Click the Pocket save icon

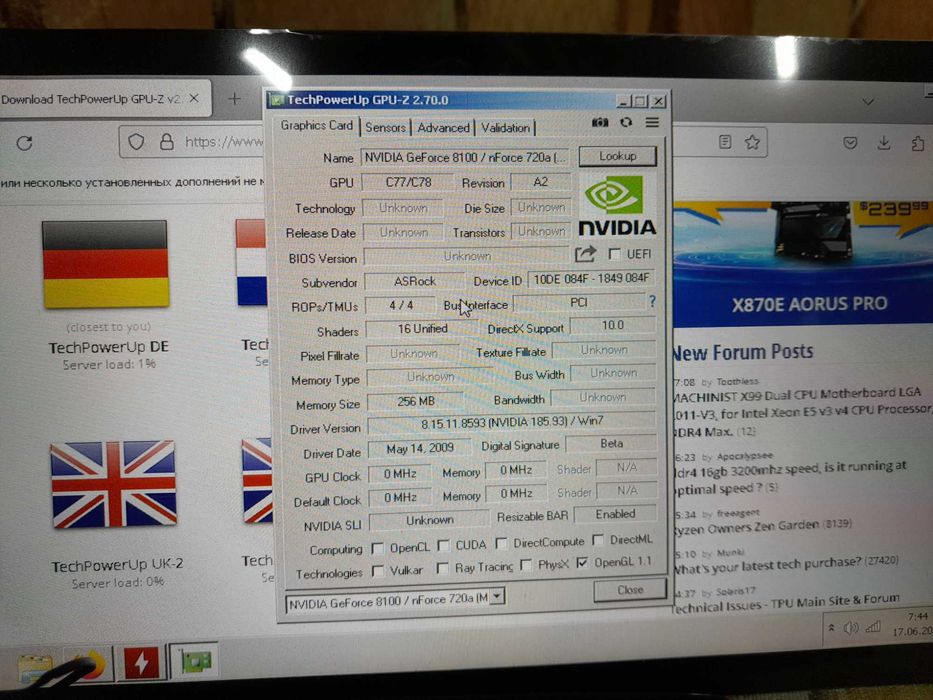click(x=850, y=143)
